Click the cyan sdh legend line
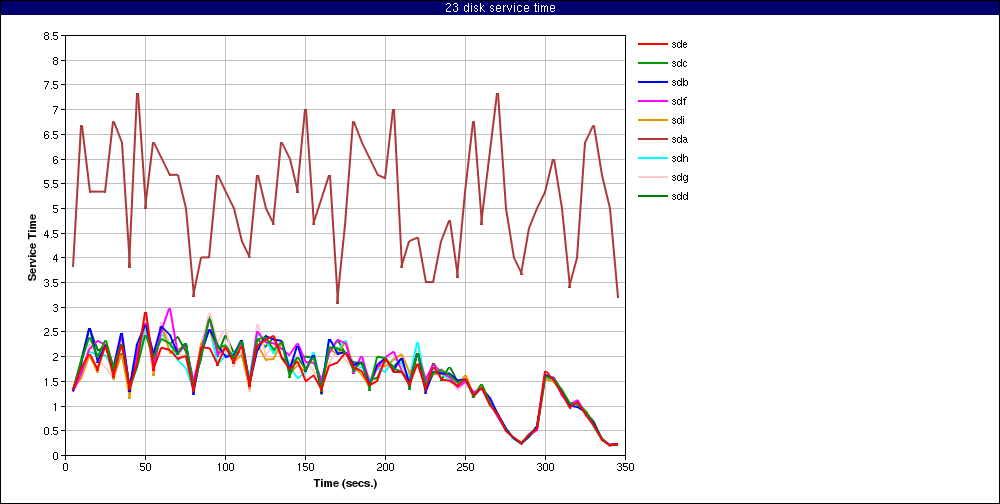1000x504 pixels. 651,158
